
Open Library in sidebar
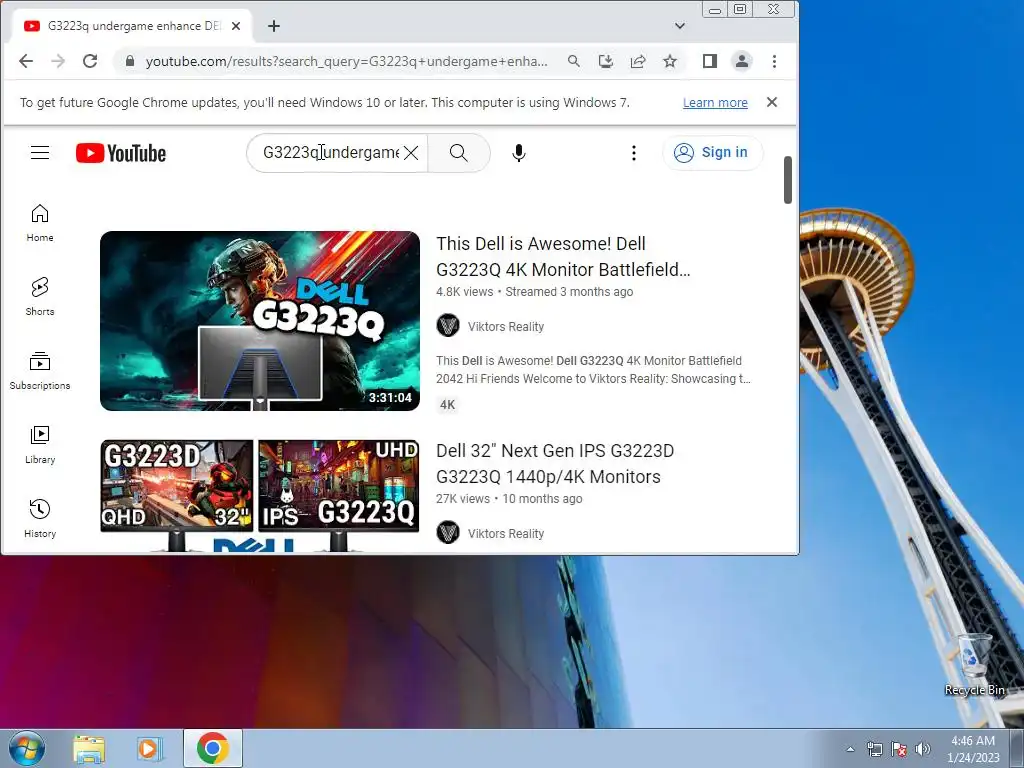pos(40,445)
